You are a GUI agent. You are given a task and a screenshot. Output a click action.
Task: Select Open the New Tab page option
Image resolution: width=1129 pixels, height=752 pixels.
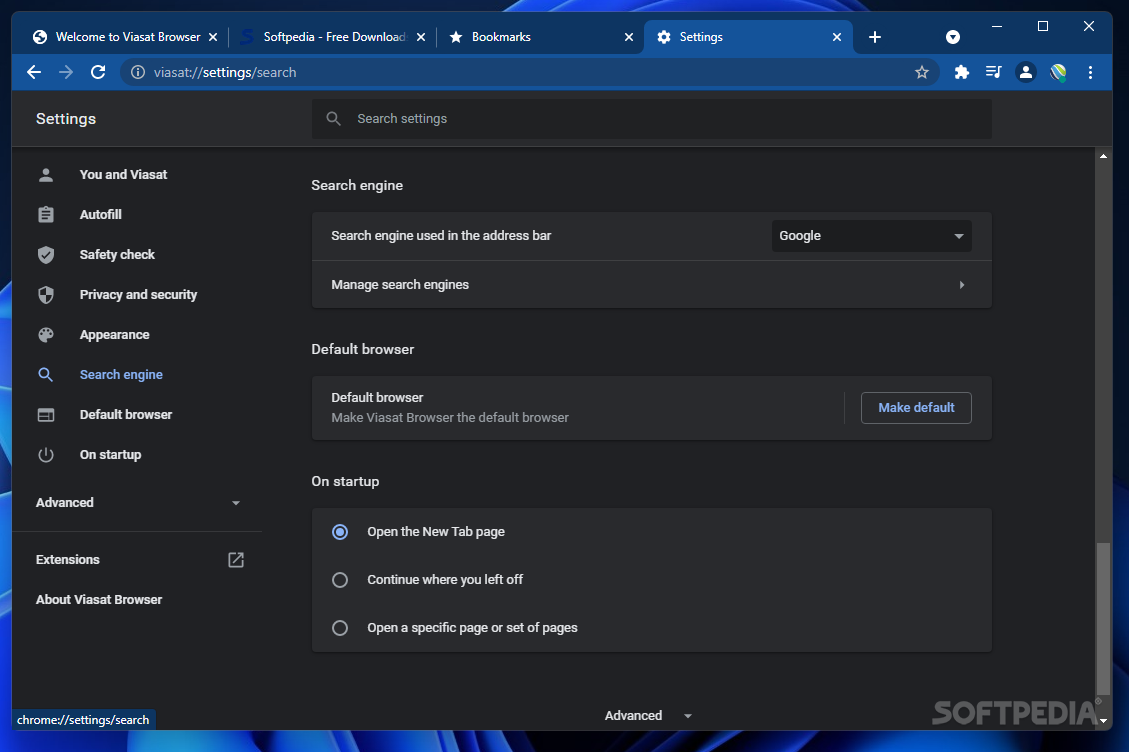[x=340, y=532]
